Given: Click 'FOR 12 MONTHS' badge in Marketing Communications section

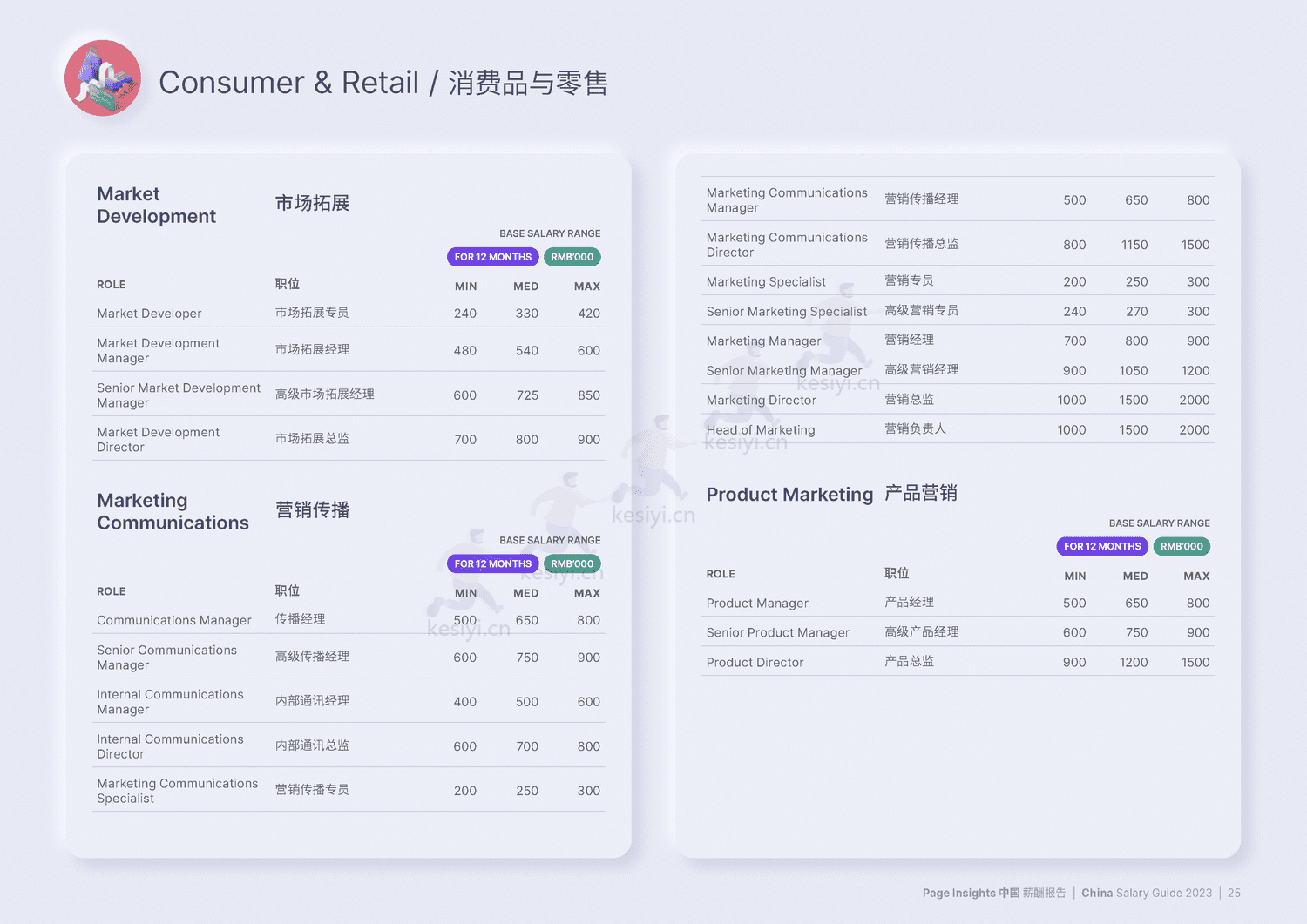Looking at the screenshot, I should coord(493,563).
